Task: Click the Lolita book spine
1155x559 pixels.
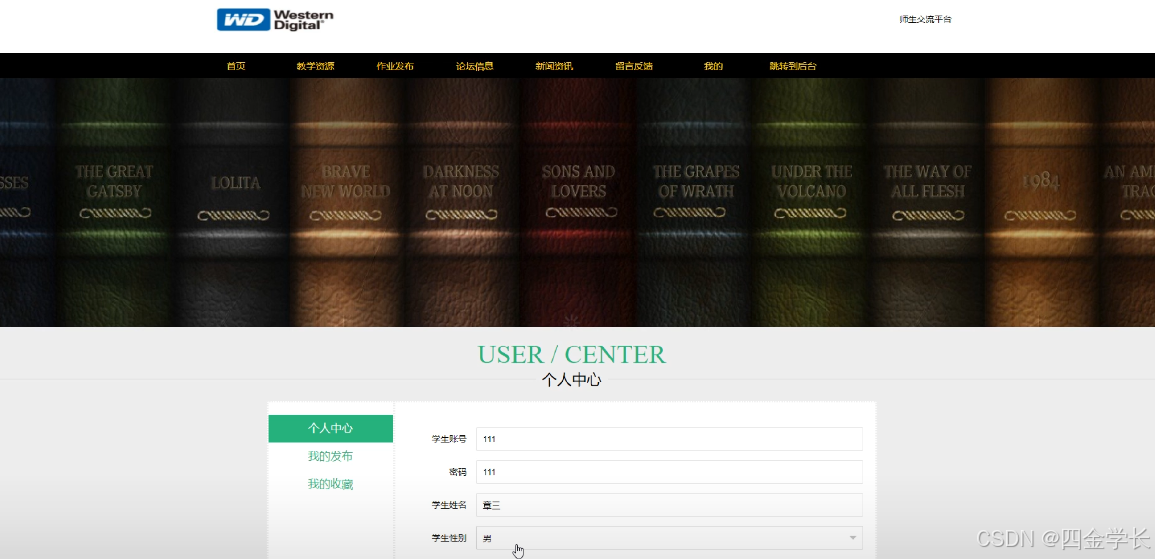Action: [232, 203]
